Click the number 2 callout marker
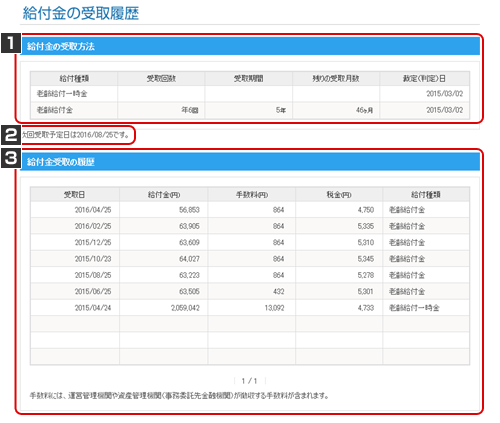The height and width of the screenshot is (423, 500). pos(11,135)
